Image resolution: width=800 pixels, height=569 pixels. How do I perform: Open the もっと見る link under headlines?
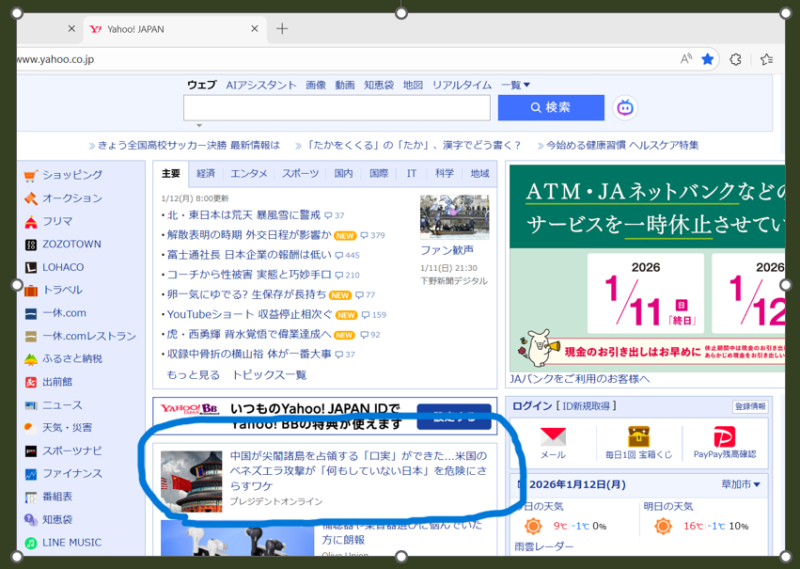click(193, 375)
